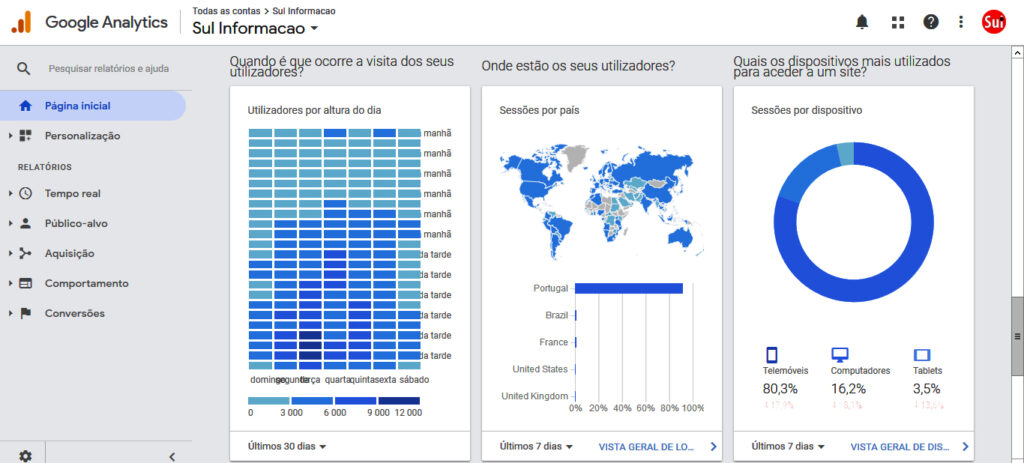Open Últimos 7 dias dropdown on country card
Viewport: 1024px width, 463px height.
point(536,447)
